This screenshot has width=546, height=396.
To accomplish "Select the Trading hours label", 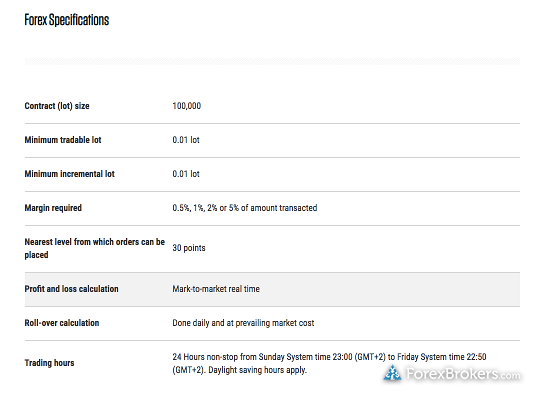I will click(49, 363).
